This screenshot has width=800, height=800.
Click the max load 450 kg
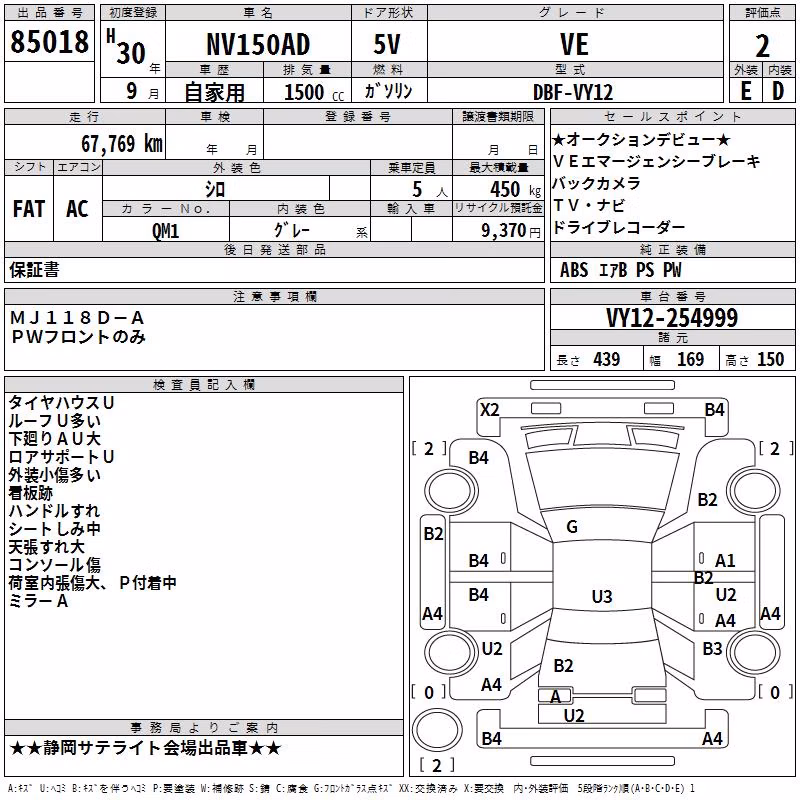tap(515, 190)
